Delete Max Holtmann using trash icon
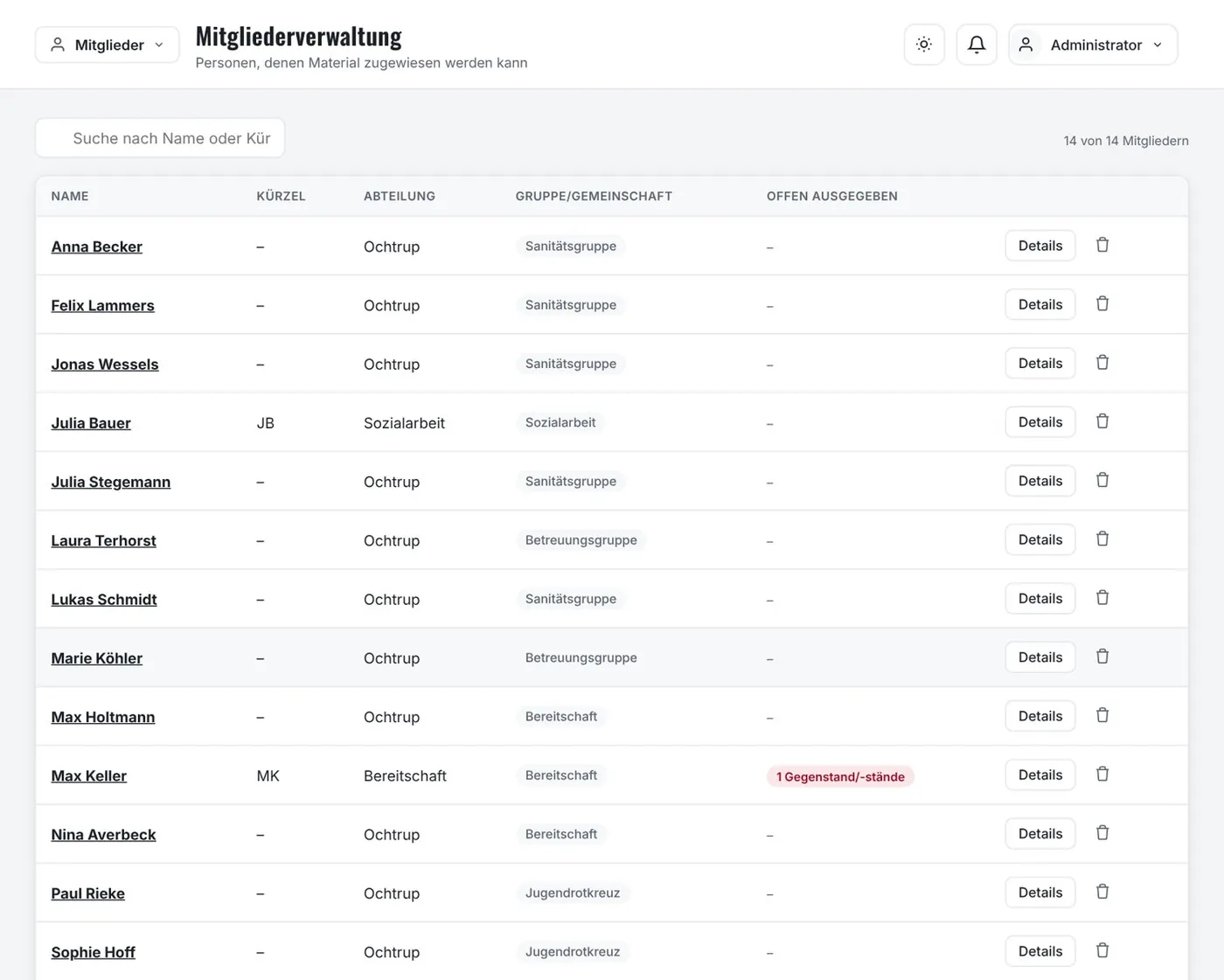 (1102, 715)
